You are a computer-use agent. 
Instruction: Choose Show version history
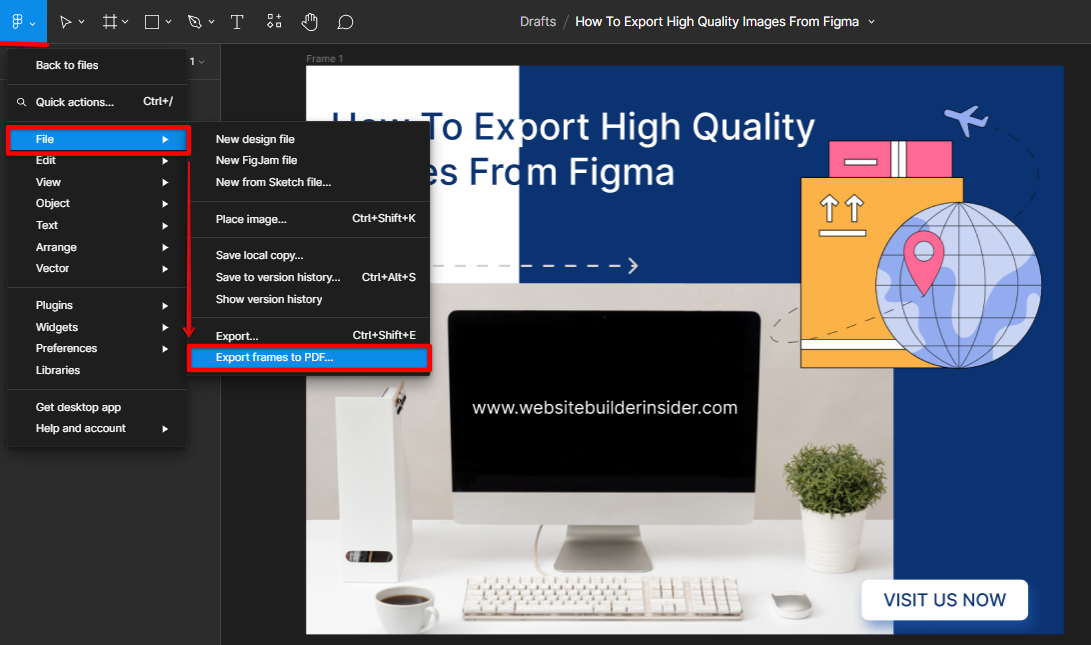point(310,299)
